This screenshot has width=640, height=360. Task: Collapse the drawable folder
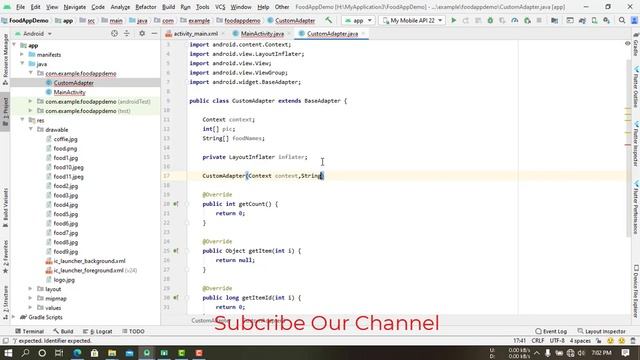[31, 130]
